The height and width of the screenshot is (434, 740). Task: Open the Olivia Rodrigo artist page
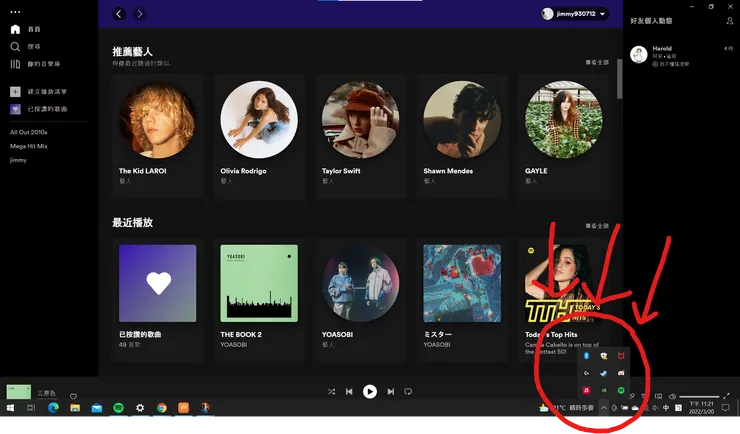point(259,135)
